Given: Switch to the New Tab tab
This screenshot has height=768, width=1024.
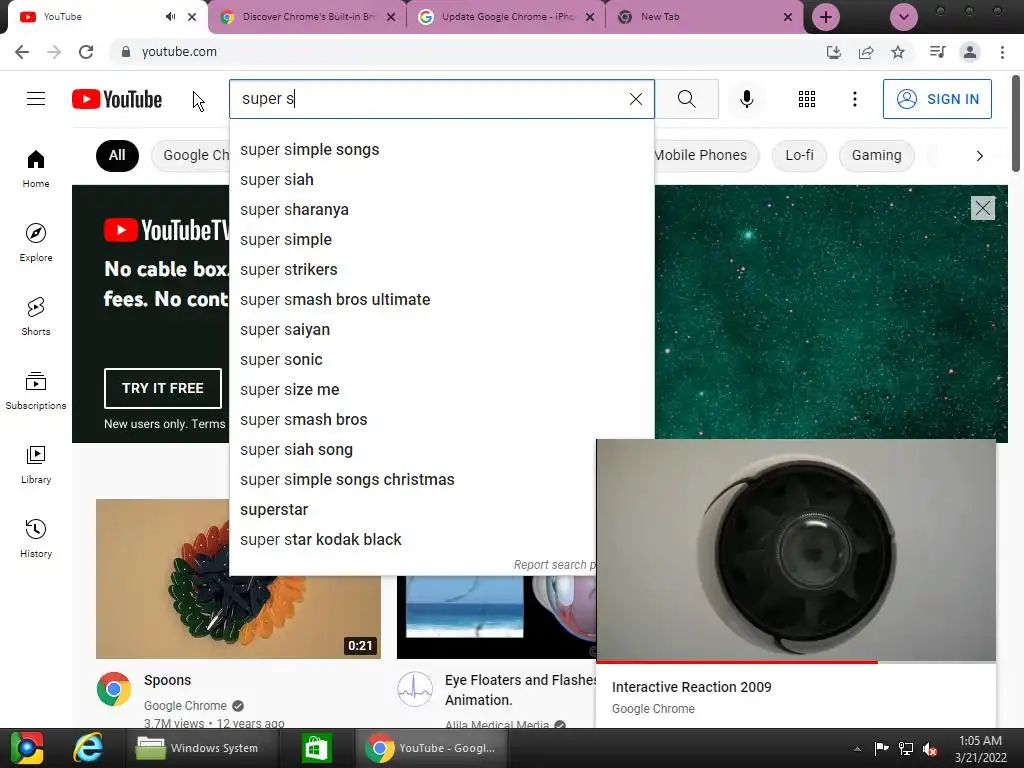Looking at the screenshot, I should [705, 17].
